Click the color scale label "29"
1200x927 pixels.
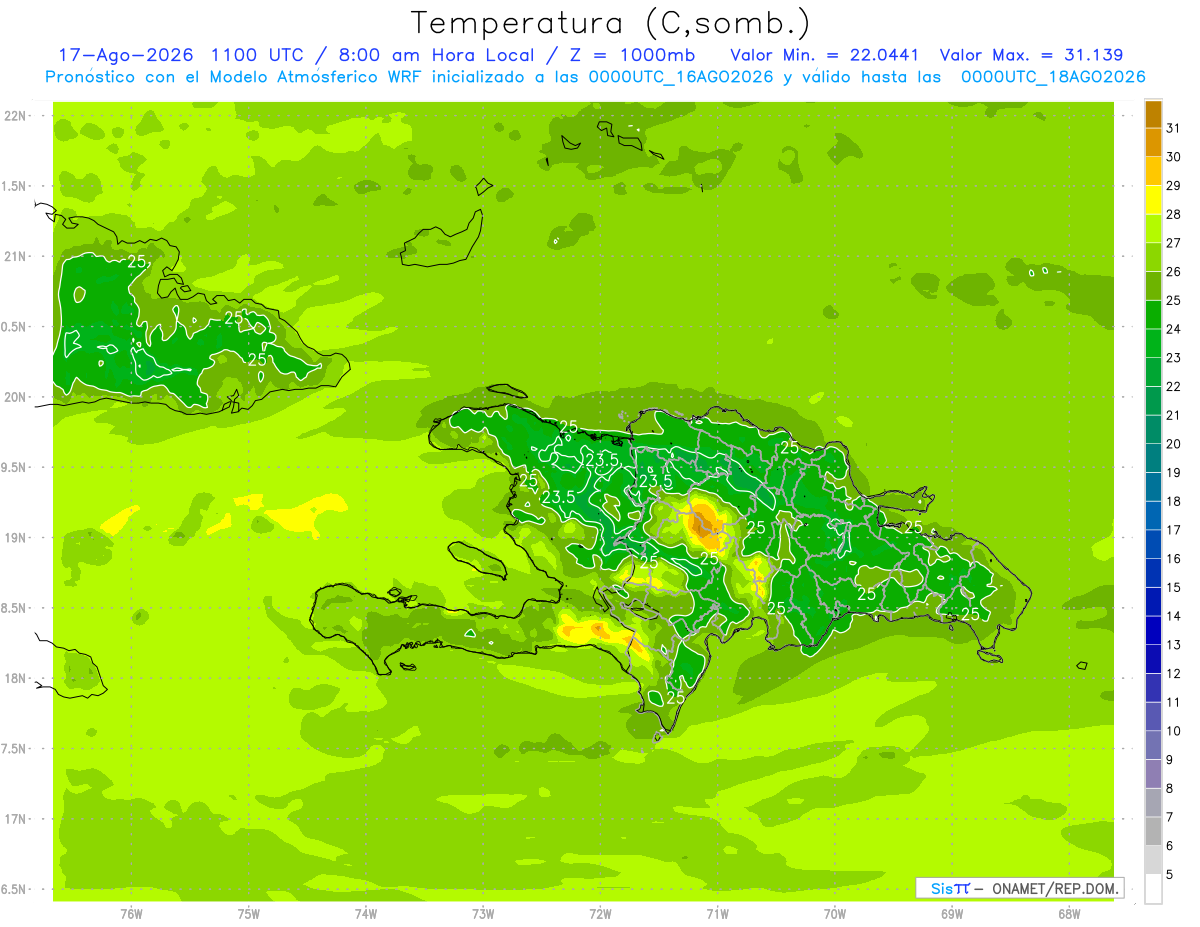point(1173,185)
